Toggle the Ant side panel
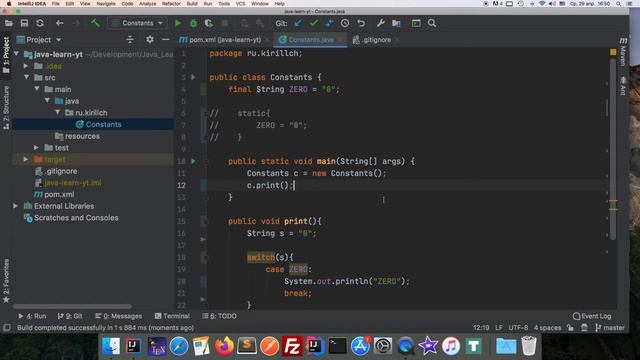 (623, 86)
